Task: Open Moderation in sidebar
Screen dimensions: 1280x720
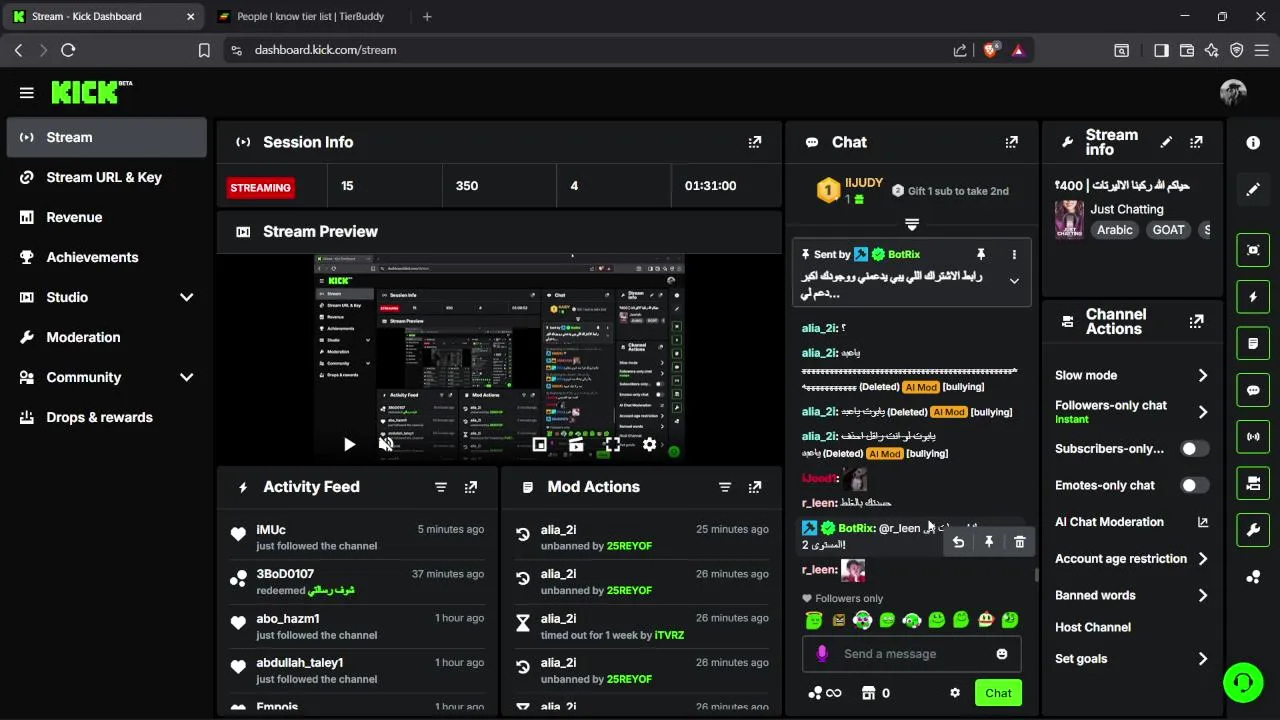Action: (x=107, y=337)
